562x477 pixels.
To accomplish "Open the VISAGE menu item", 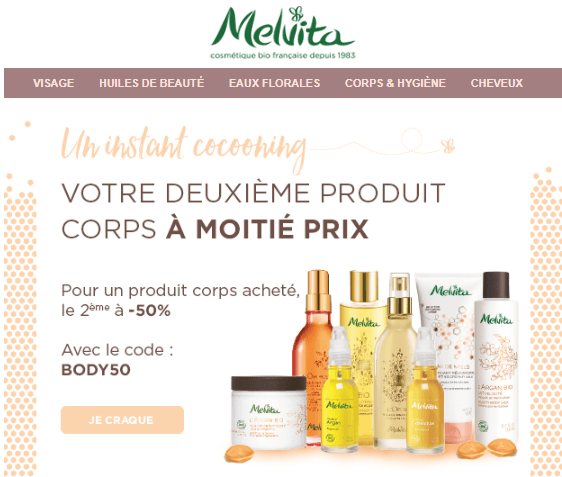I will [54, 83].
